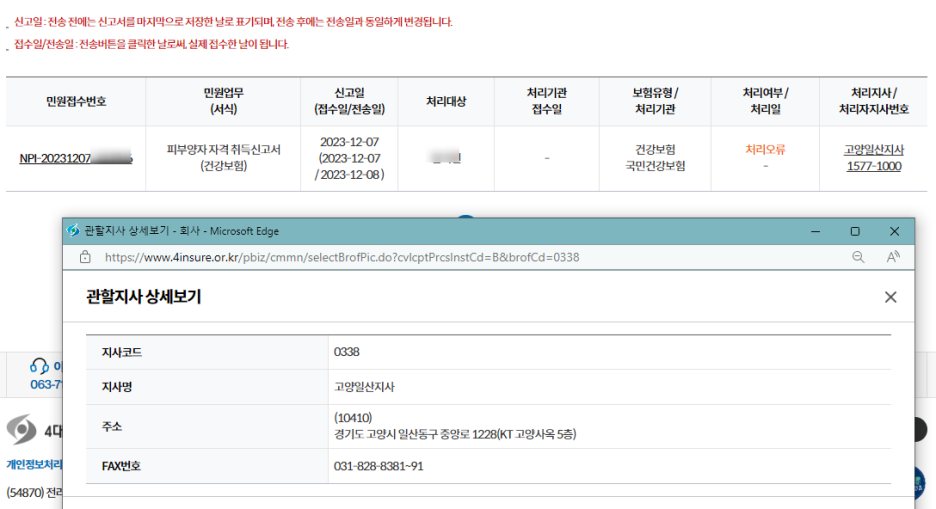
Task: Click the lock site info icon
Action: (85, 257)
